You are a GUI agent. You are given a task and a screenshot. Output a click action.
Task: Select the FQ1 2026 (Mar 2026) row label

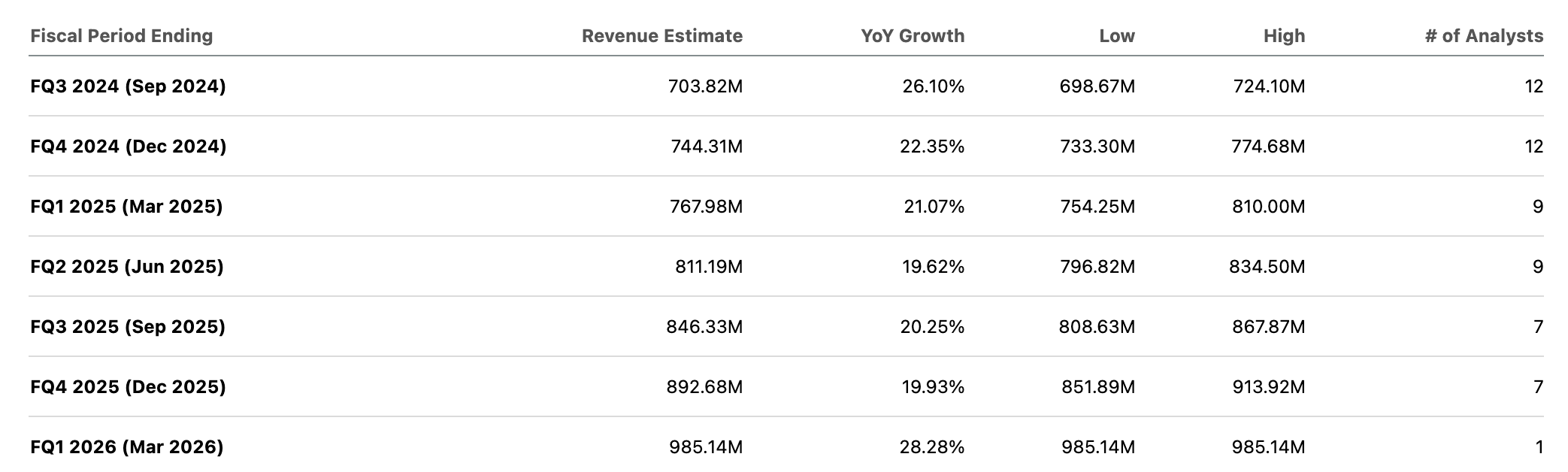coord(127,447)
